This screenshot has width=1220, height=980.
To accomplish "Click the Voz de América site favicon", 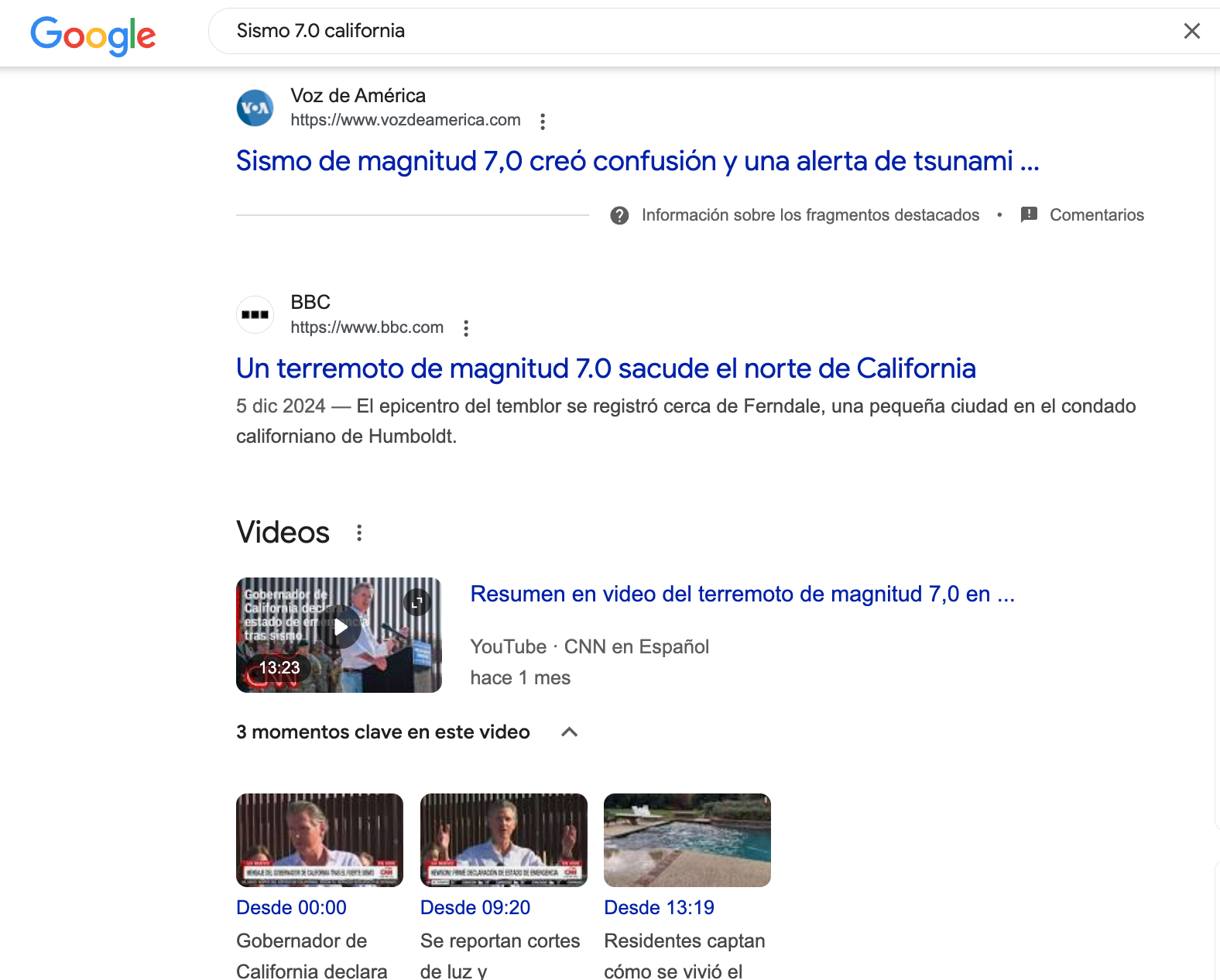I will tap(255, 108).
